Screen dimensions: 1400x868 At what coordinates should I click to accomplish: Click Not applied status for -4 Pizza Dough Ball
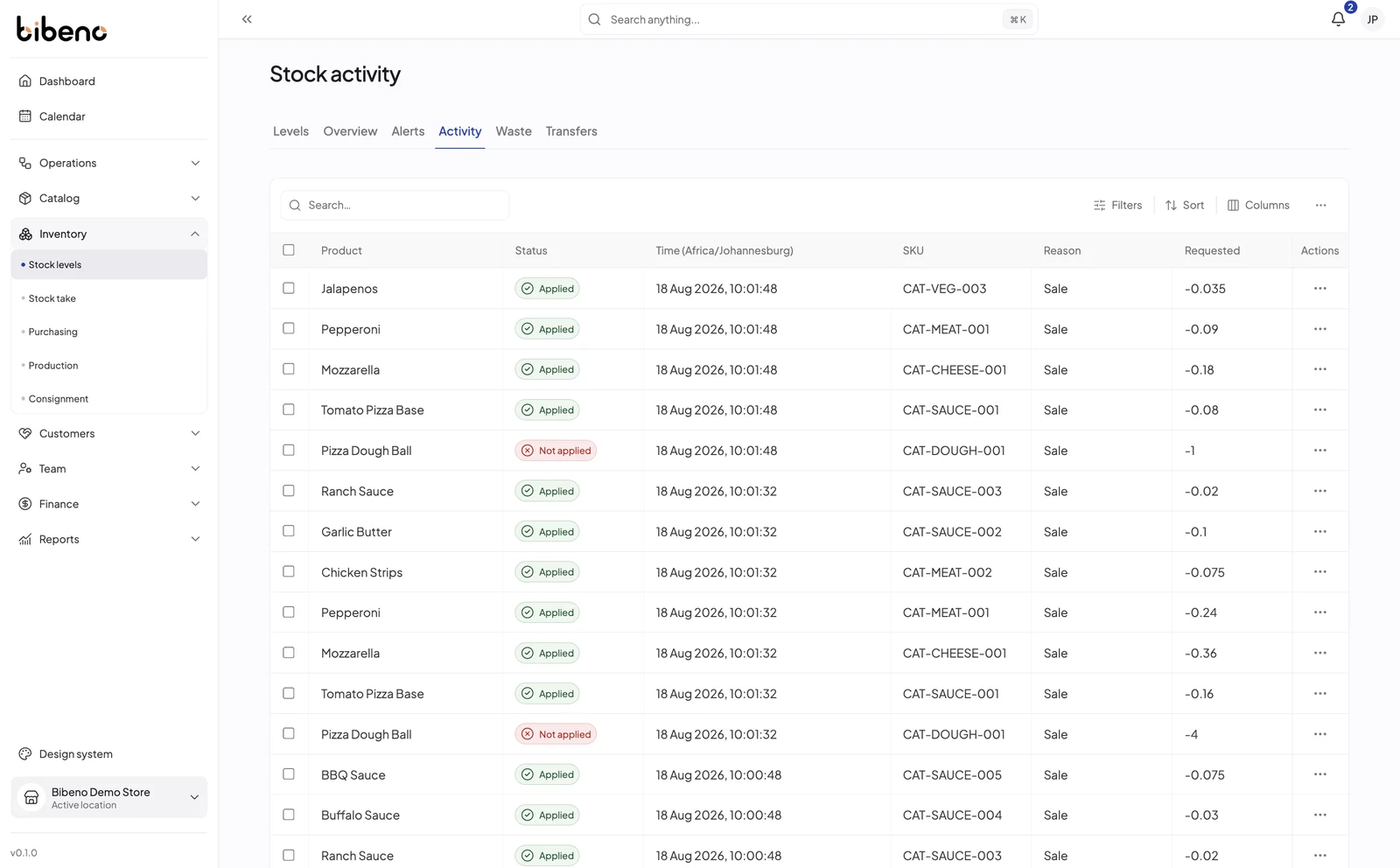pyautogui.click(x=556, y=734)
